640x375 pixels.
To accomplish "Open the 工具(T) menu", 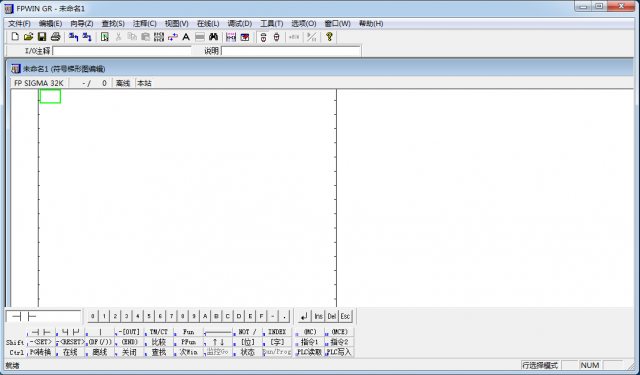I will coord(271,23).
